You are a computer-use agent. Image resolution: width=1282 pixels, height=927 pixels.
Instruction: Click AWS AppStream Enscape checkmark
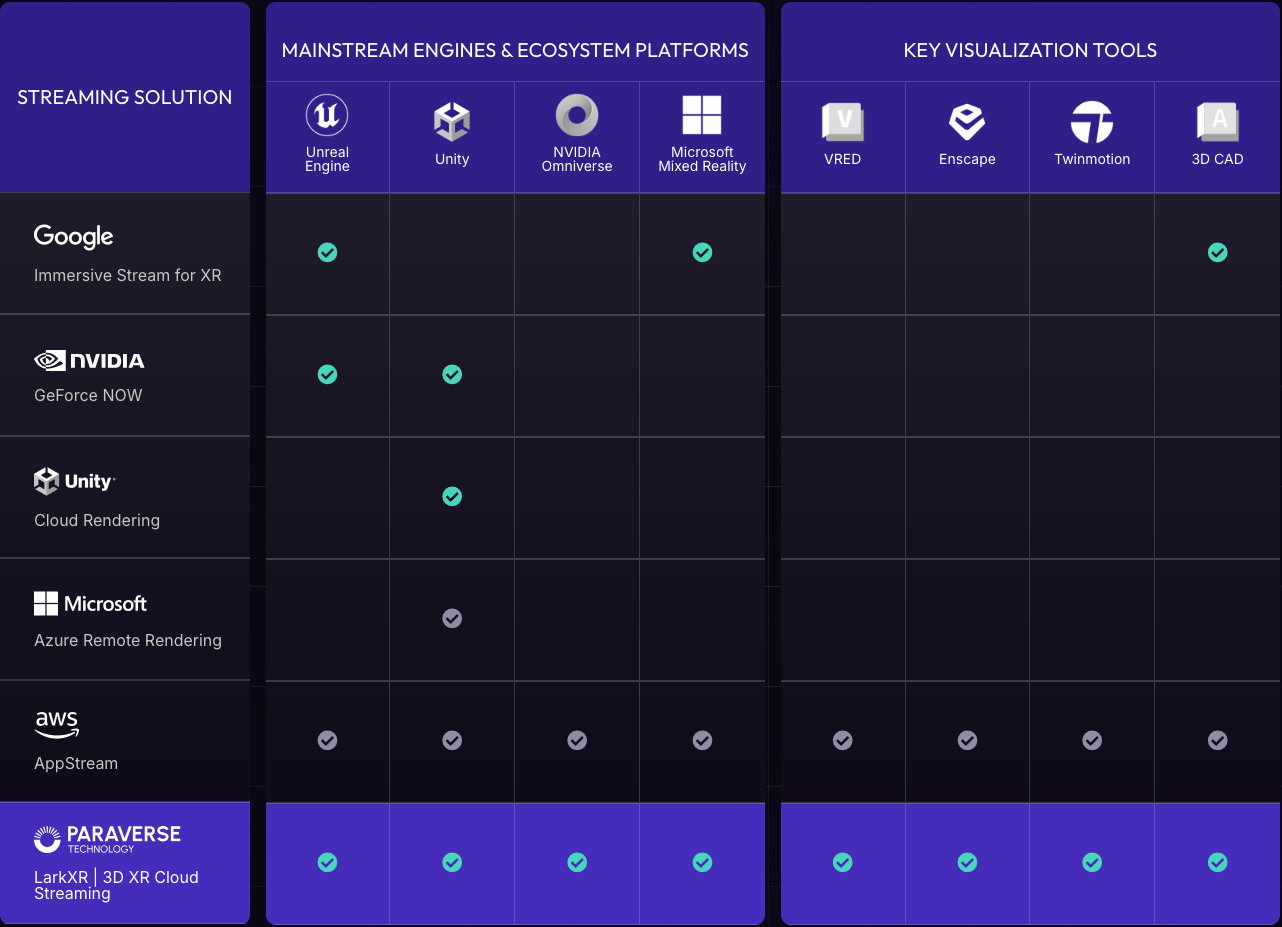point(967,740)
